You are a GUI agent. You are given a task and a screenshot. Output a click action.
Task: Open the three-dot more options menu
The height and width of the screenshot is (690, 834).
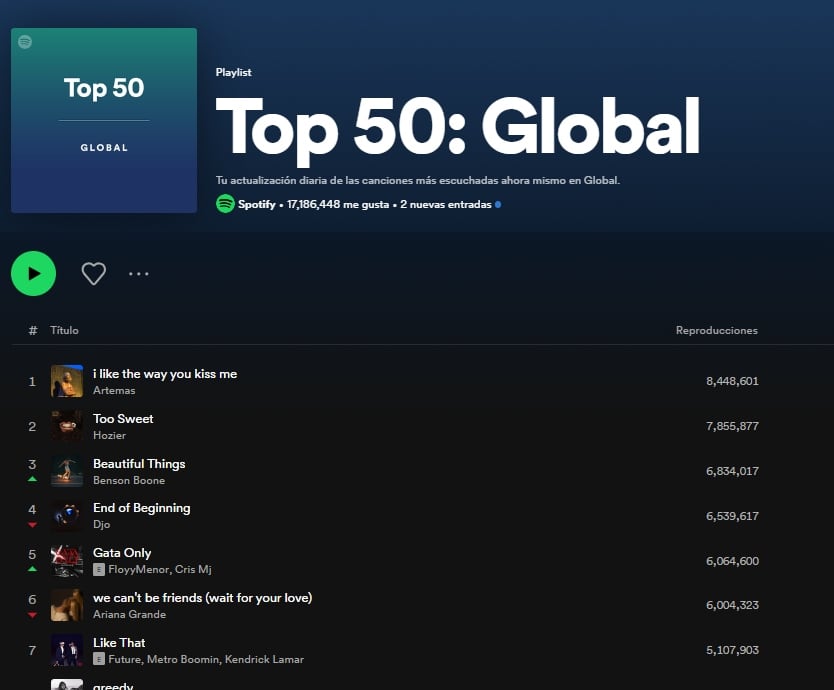tap(138, 274)
